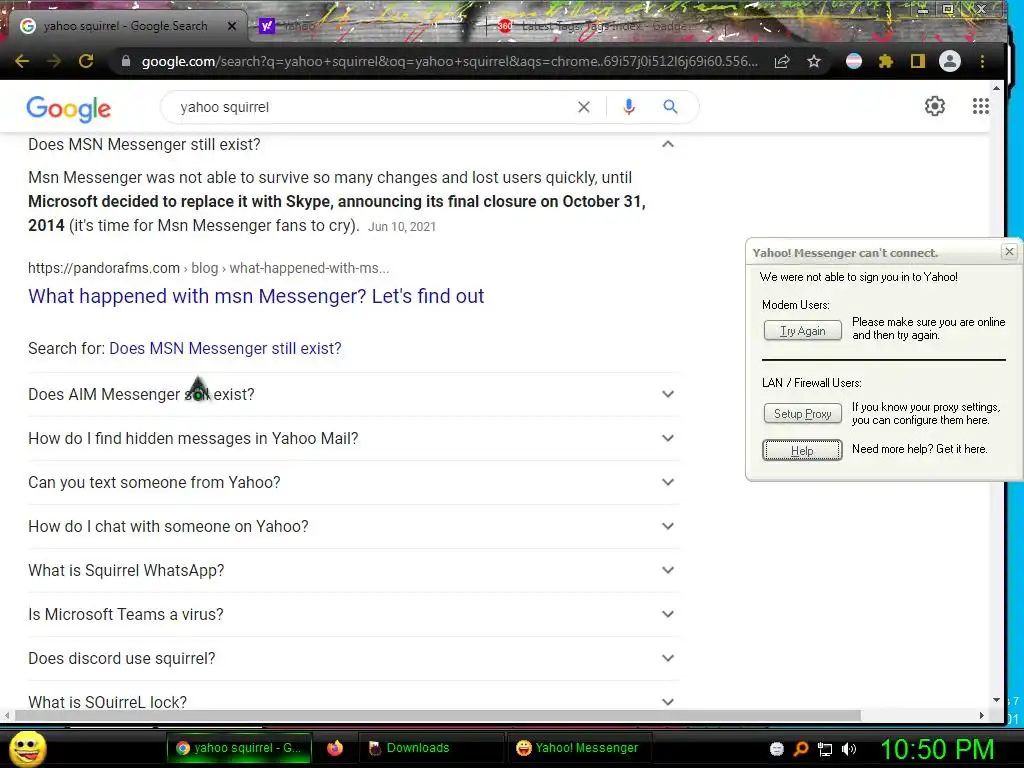This screenshot has height=768, width=1024.
Task: Open Chrome three-dot menu
Action: click(x=982, y=61)
